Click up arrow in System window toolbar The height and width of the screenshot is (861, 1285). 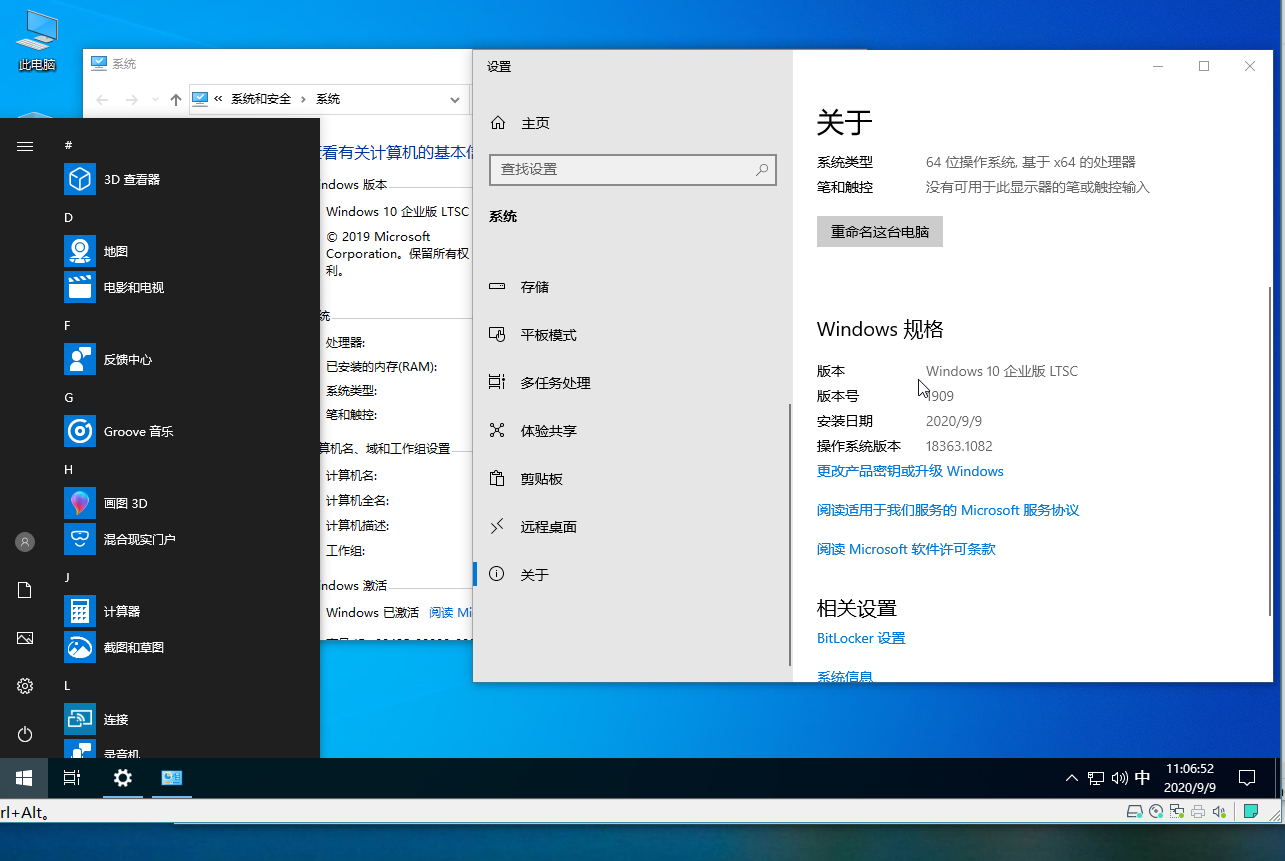176,99
